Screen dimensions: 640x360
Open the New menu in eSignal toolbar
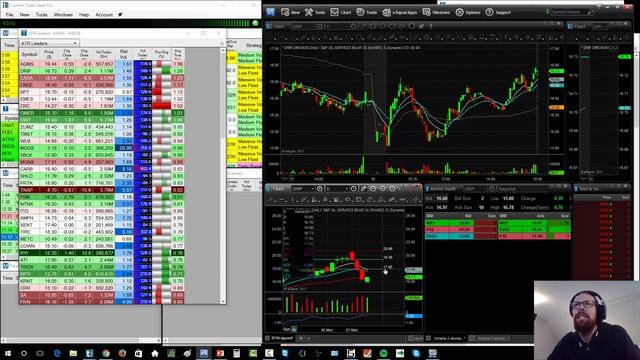[x=290, y=12]
